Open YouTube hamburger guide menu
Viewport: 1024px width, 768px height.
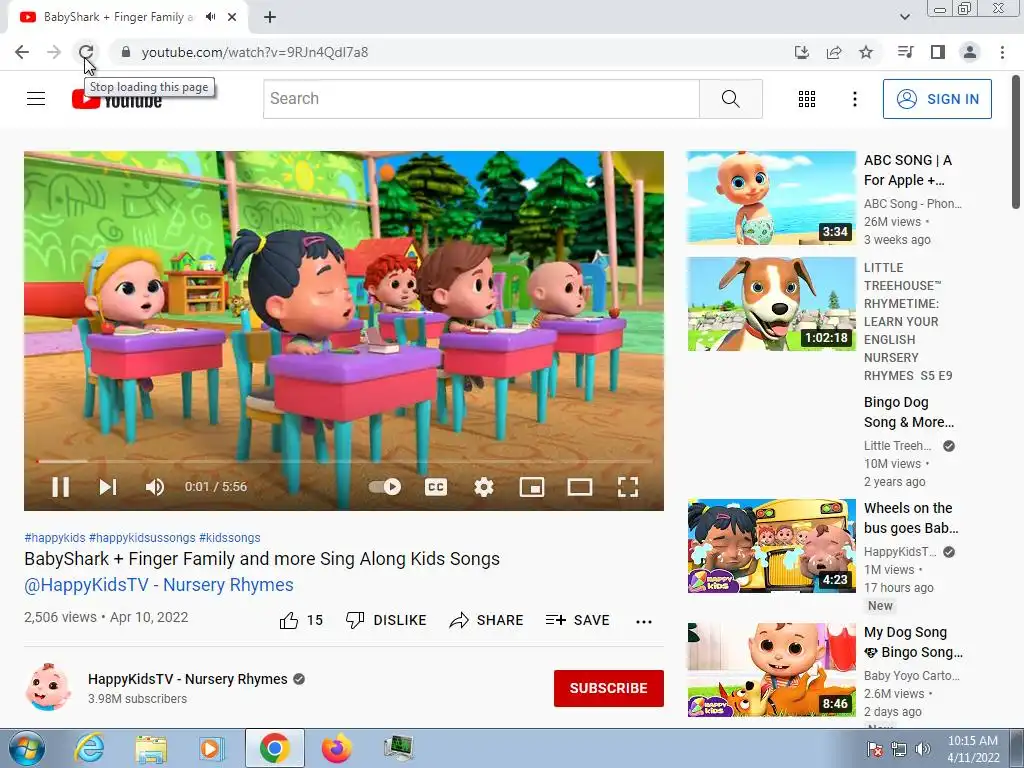(x=36, y=99)
